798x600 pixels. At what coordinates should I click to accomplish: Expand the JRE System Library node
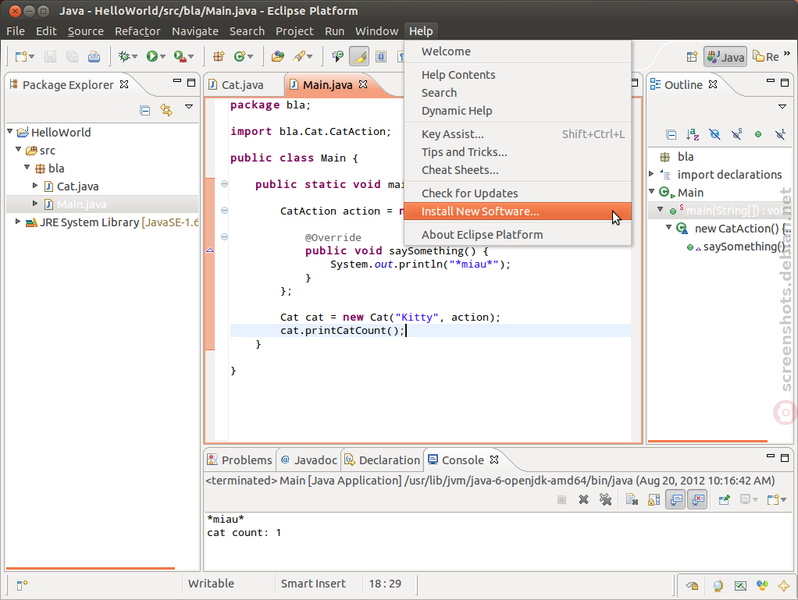click(x=18, y=221)
